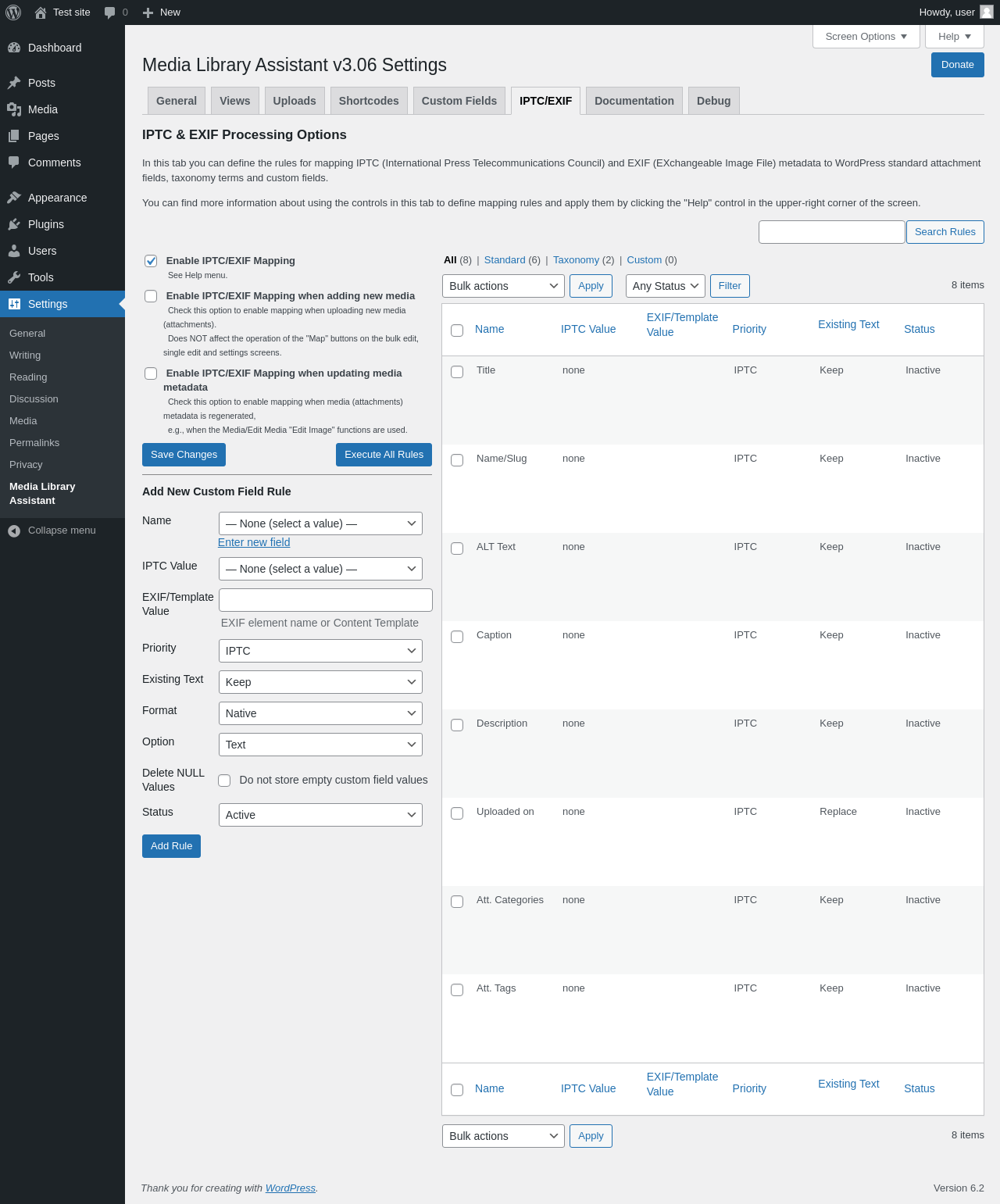Click the Add Rule button

171,846
